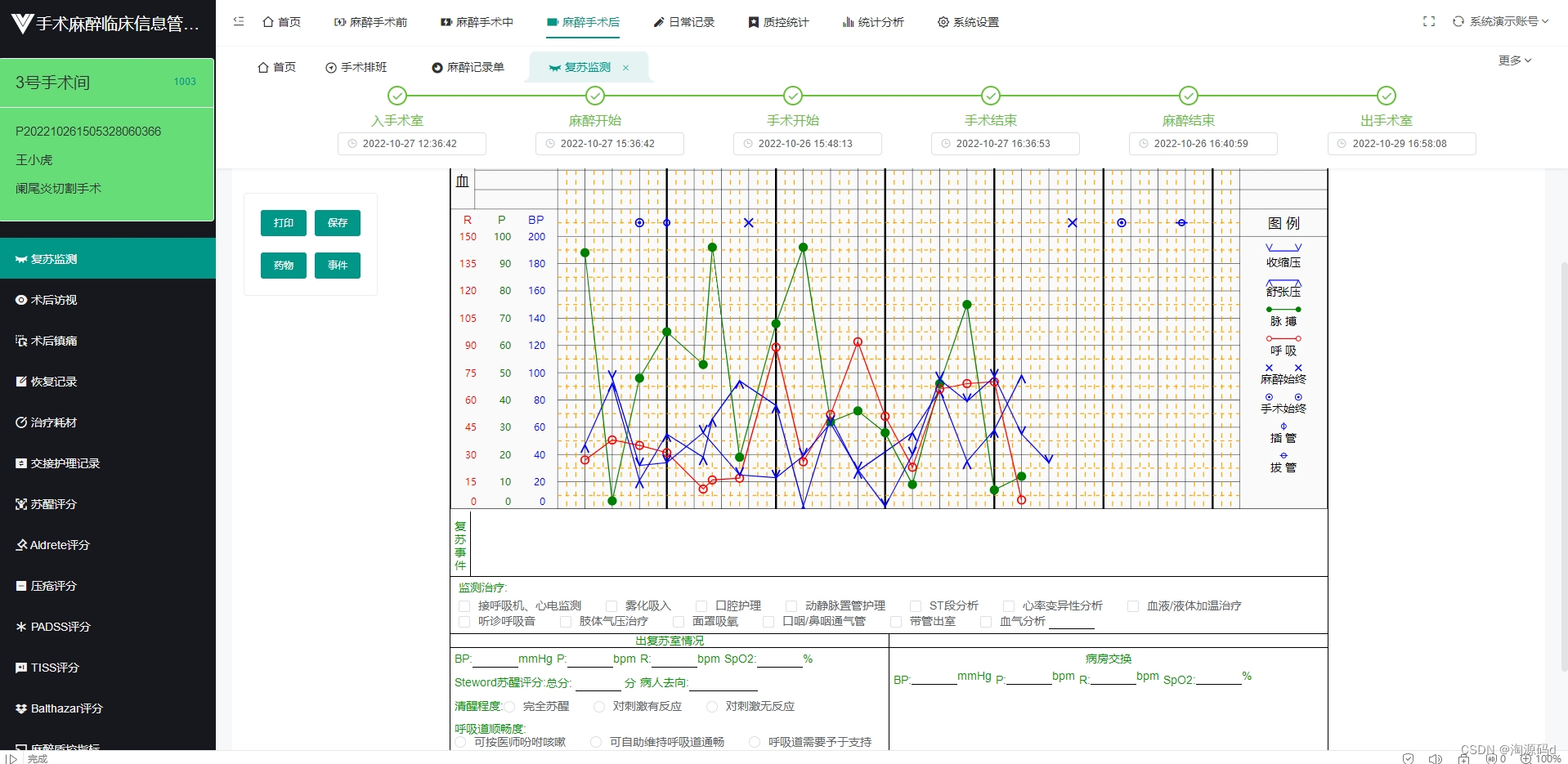The height and width of the screenshot is (764, 1568).
Task: Click the 复苏事件 record area
Action: click(x=898, y=543)
